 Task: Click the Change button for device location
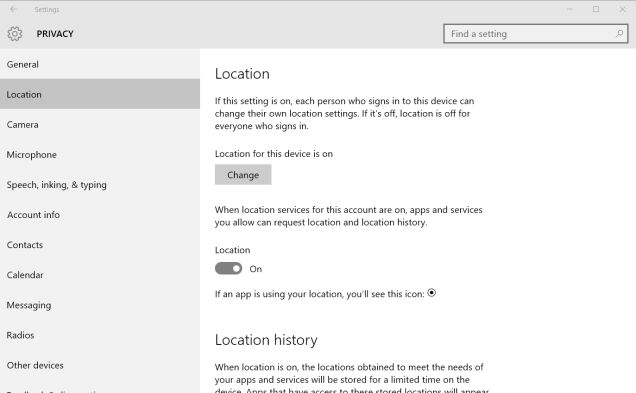(243, 174)
